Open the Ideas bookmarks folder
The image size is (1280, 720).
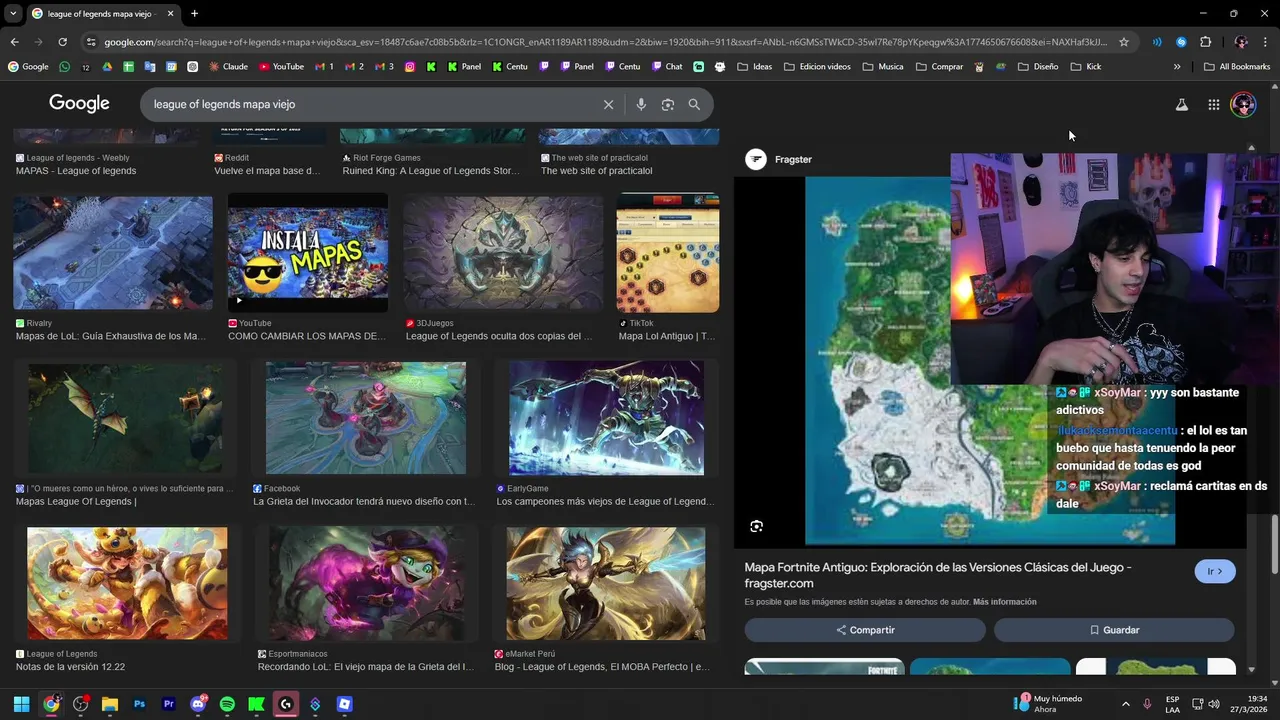coord(755,67)
